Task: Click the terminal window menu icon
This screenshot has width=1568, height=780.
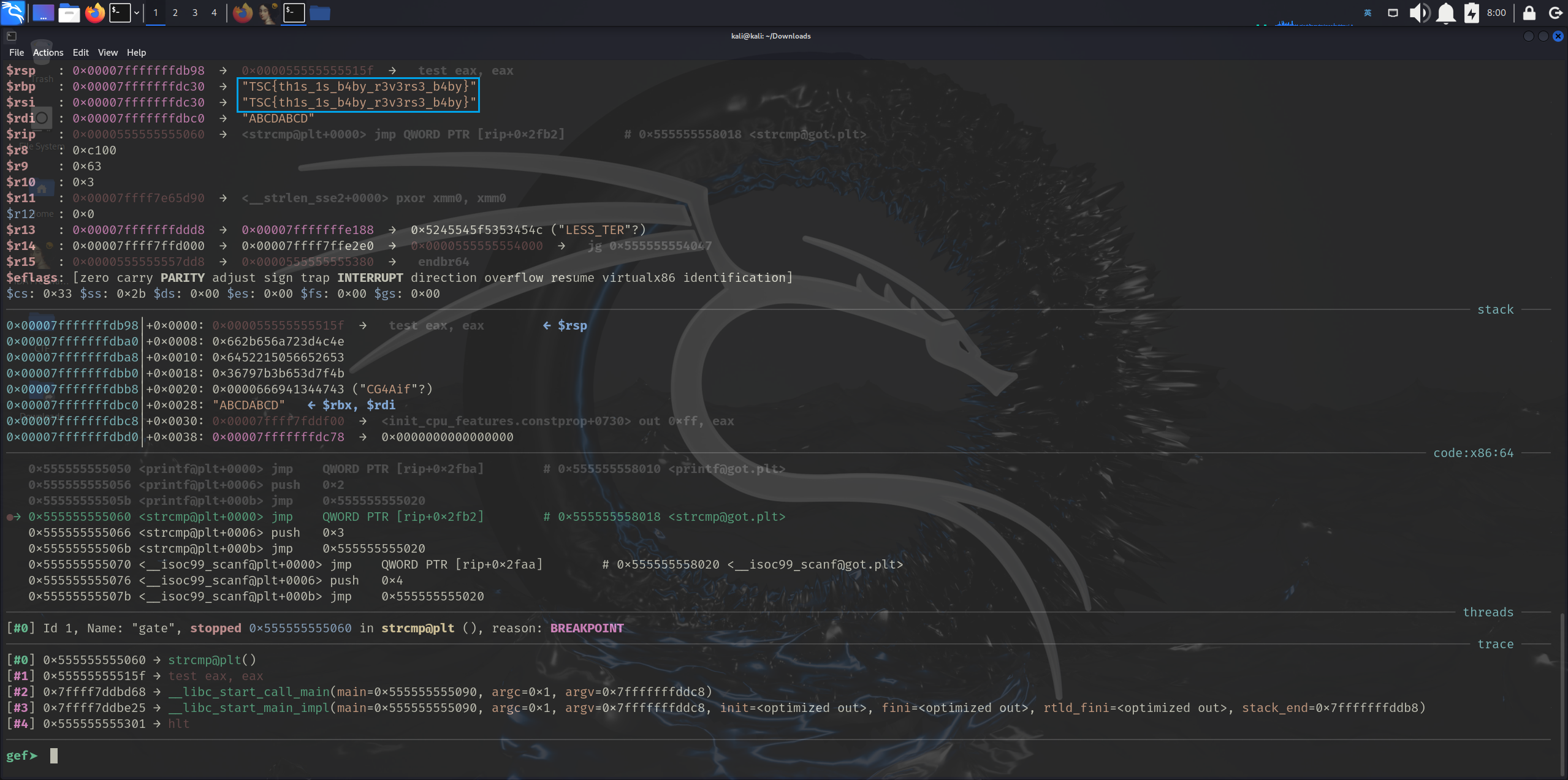Action: point(12,36)
